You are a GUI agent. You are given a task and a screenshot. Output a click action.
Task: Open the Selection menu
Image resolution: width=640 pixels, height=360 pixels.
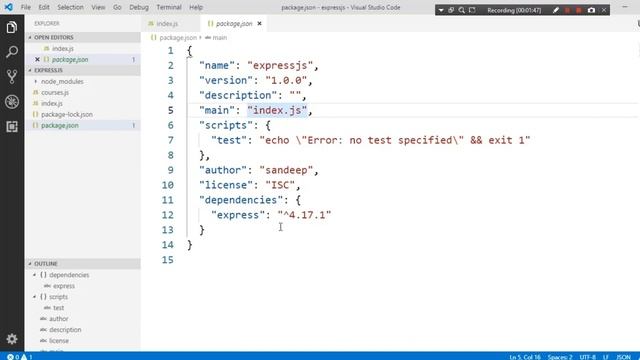70,7
